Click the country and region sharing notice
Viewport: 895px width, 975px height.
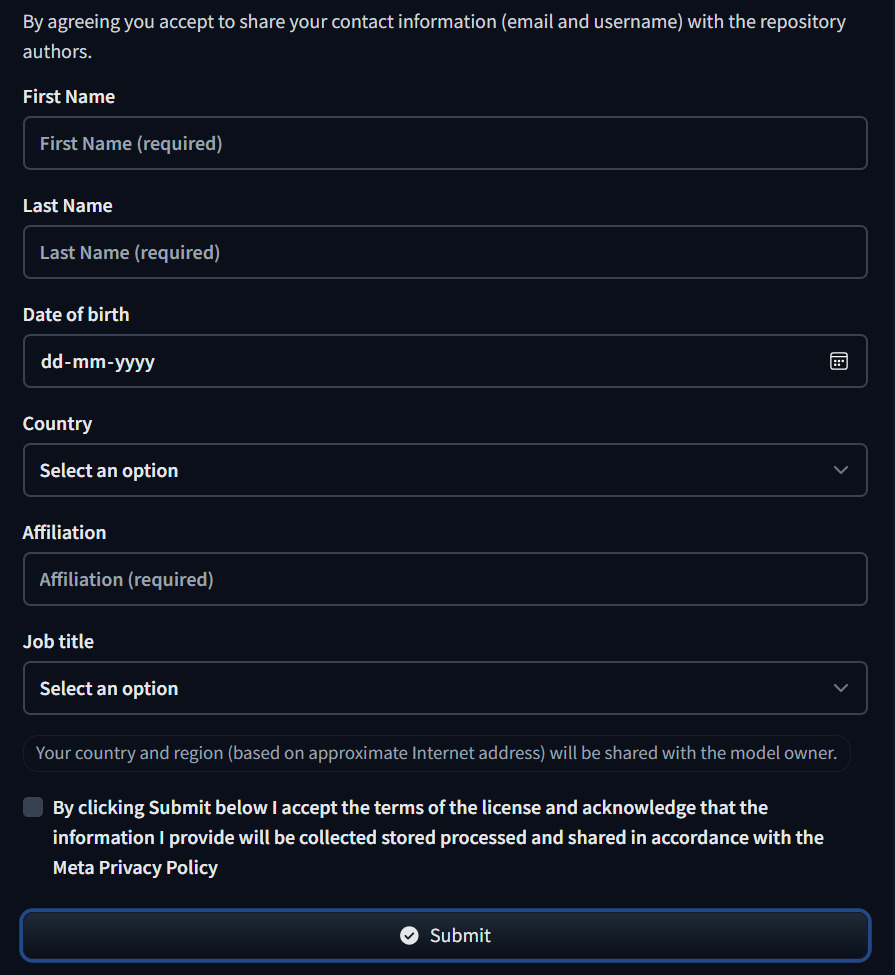pyautogui.click(x=437, y=753)
